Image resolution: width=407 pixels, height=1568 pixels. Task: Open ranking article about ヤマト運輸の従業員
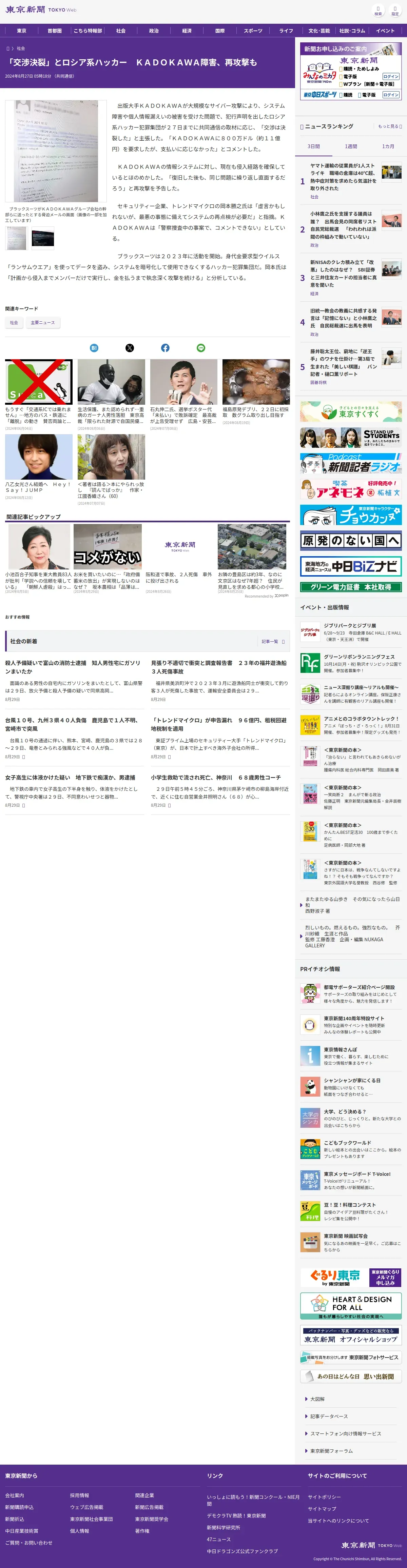[343, 177]
